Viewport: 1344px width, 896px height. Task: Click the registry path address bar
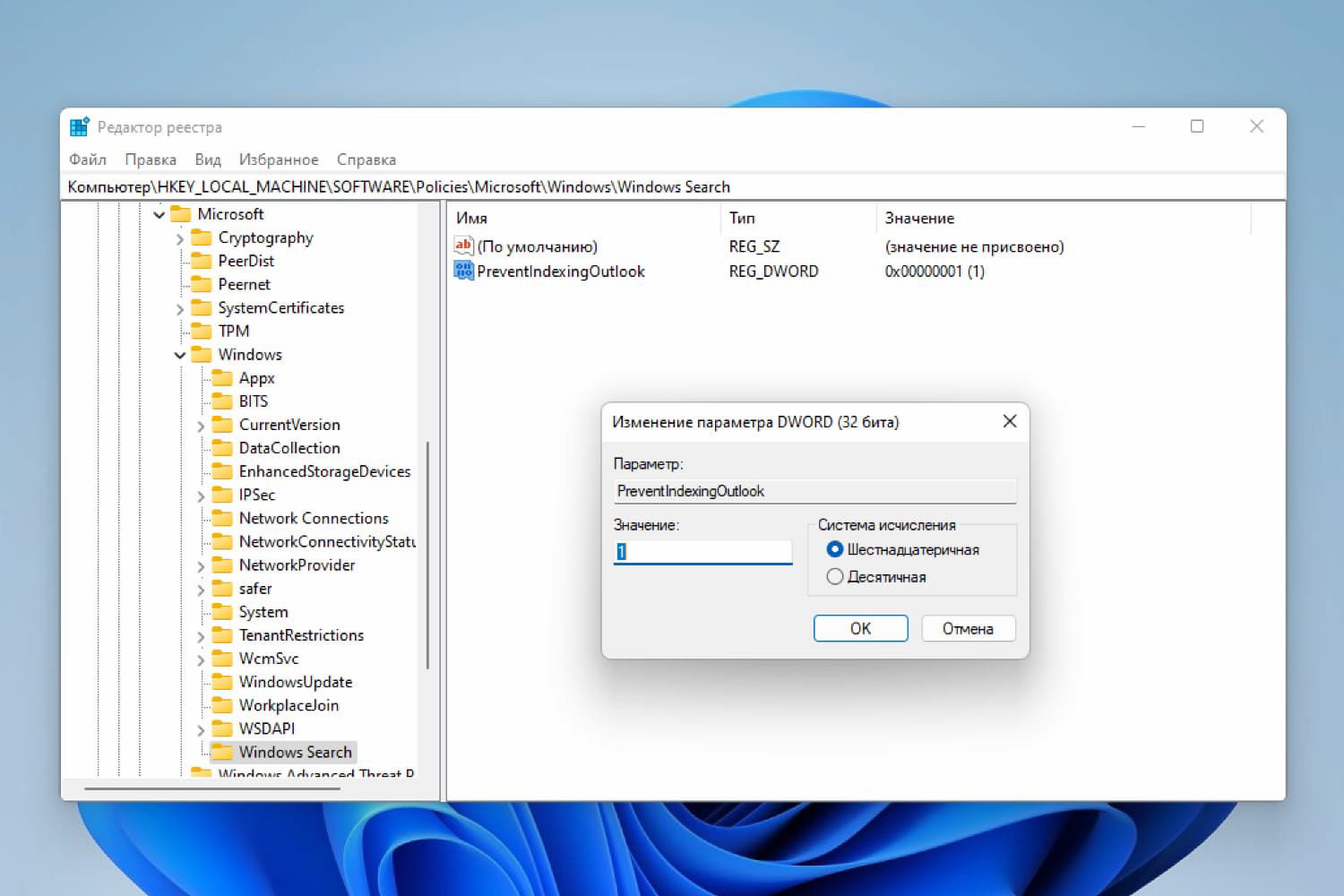click(673, 186)
